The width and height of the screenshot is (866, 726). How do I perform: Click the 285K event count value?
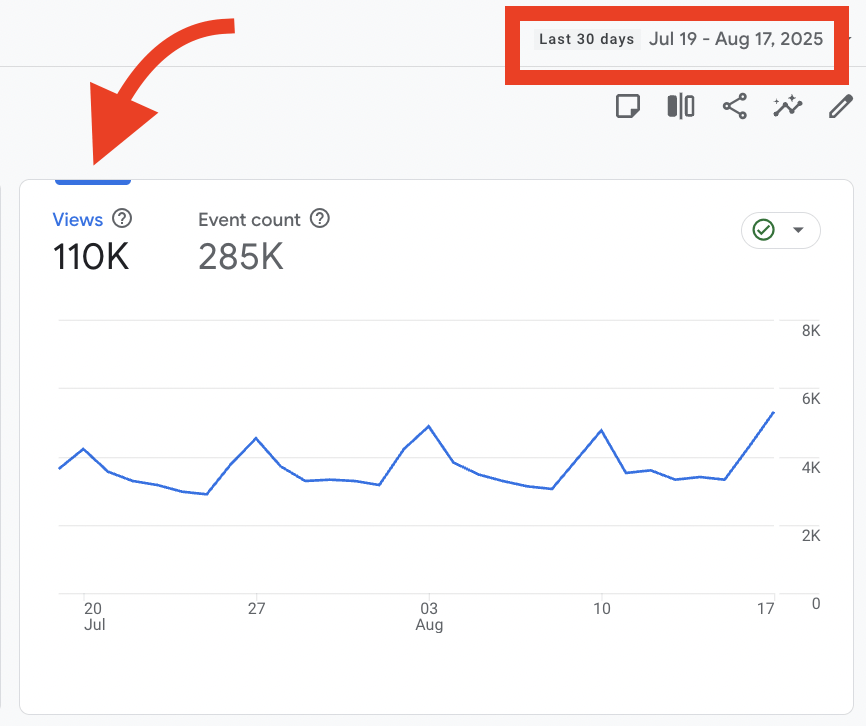point(241,257)
